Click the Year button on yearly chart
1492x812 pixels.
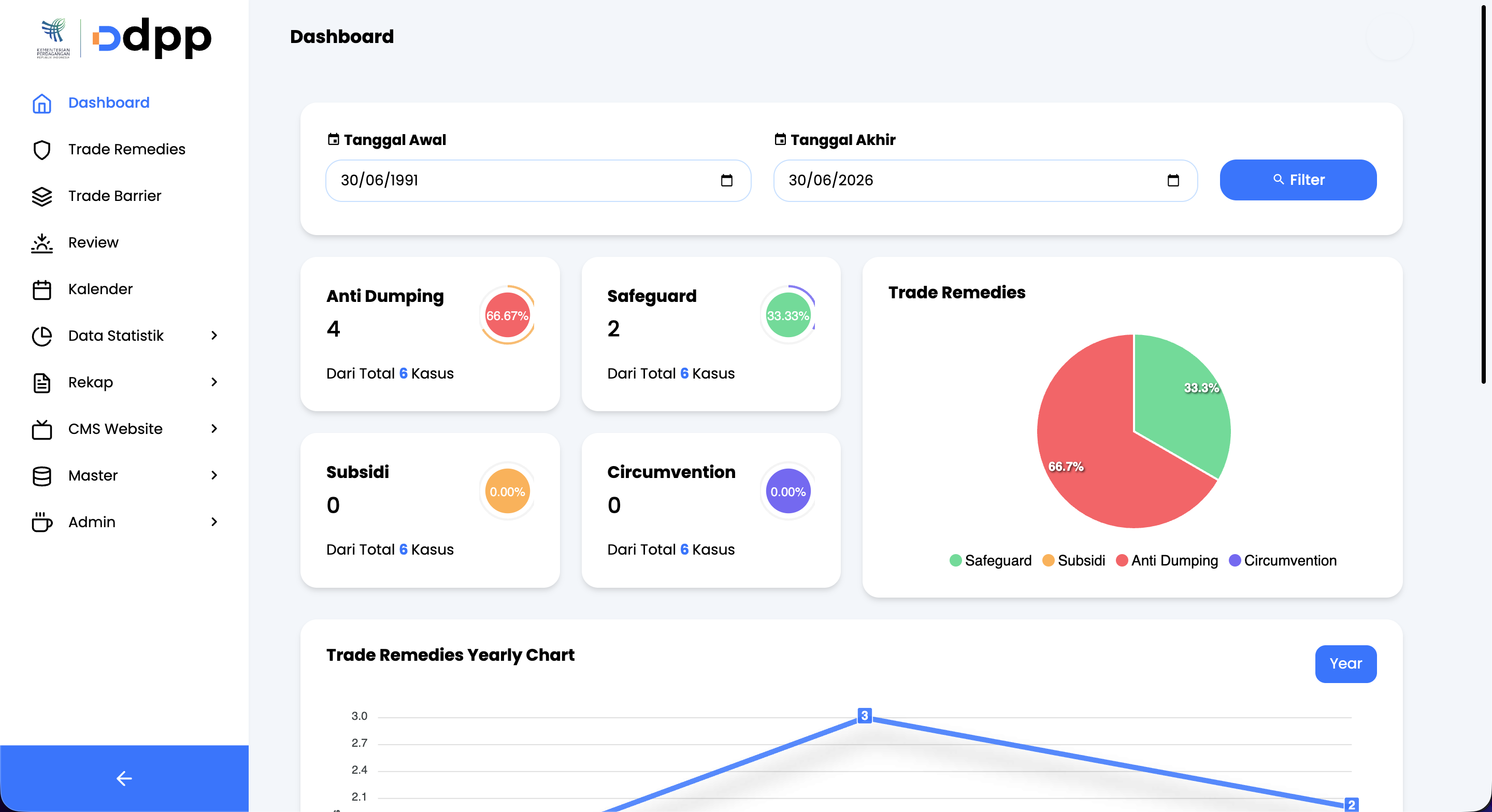[x=1345, y=664]
